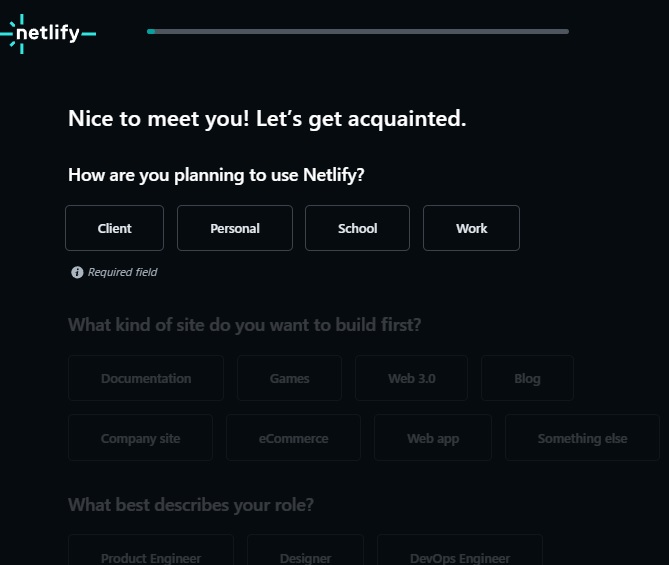Select the Client usage option

pos(114,228)
